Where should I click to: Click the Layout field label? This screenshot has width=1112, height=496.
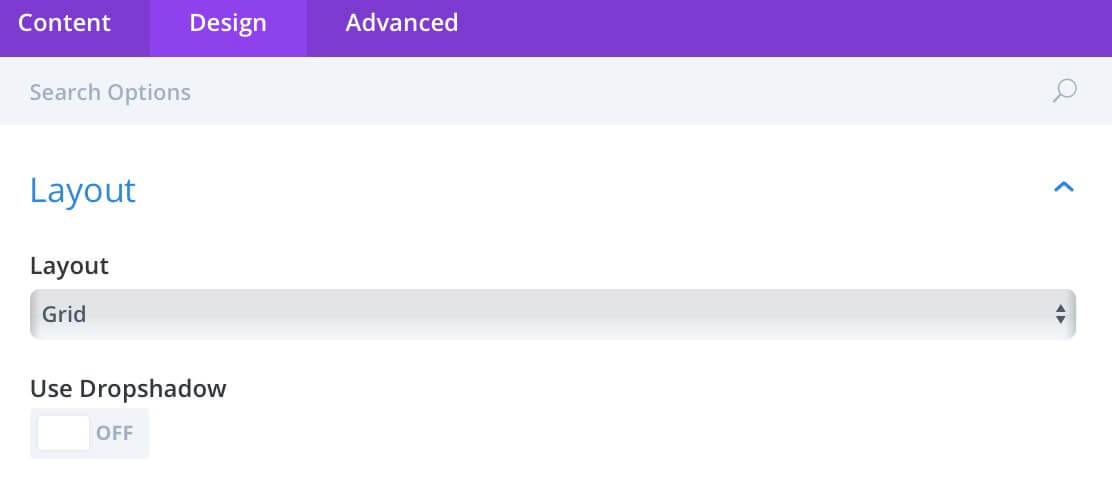[70, 266]
